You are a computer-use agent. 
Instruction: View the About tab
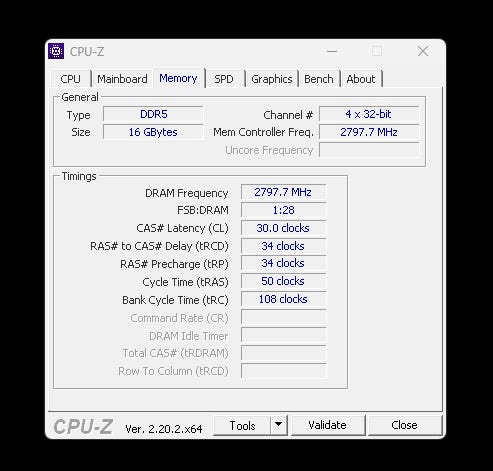[361, 79]
